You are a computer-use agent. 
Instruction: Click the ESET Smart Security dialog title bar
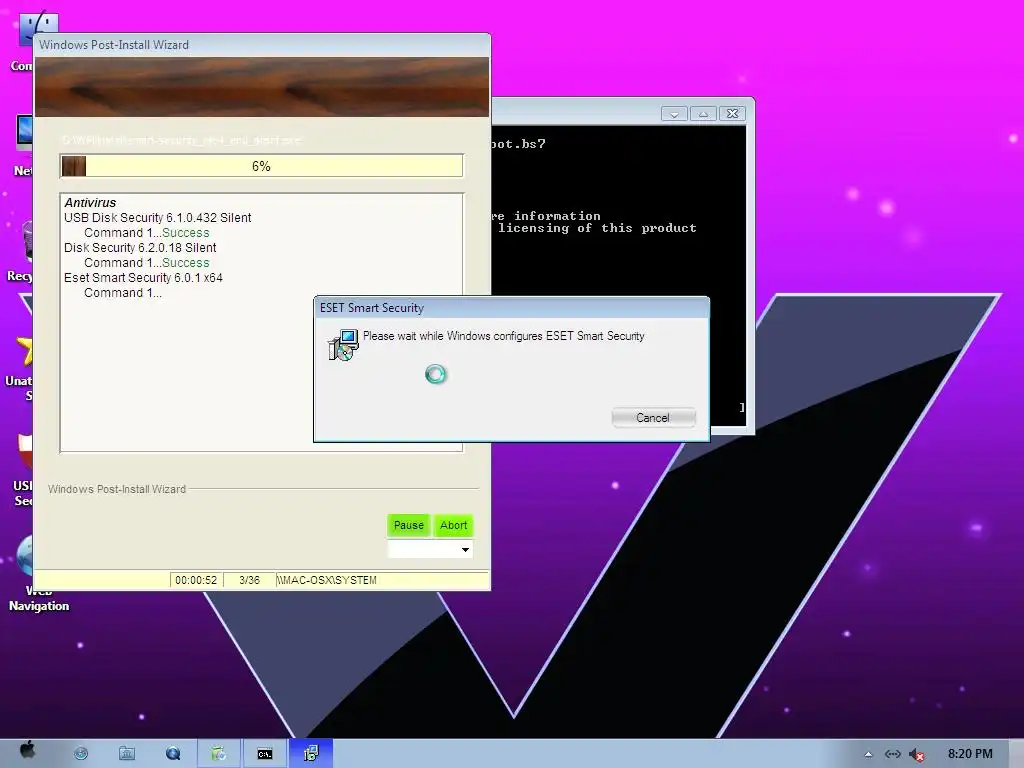(x=511, y=308)
